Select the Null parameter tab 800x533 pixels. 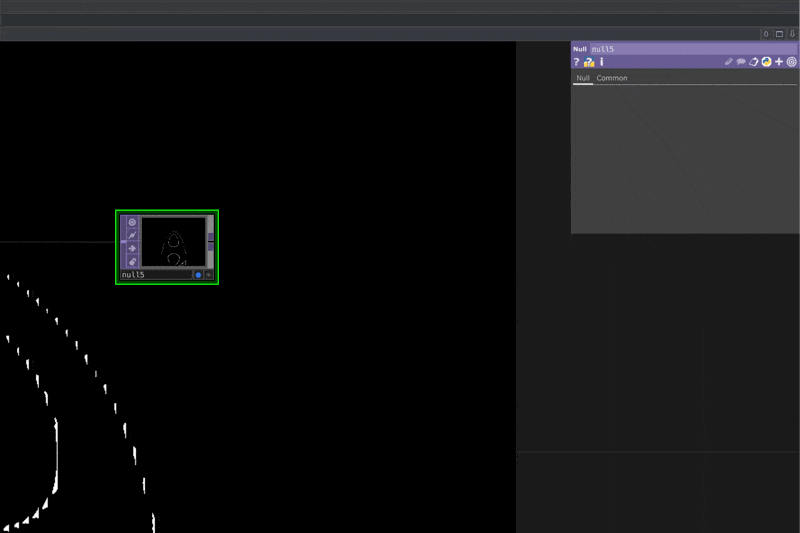[x=582, y=78]
